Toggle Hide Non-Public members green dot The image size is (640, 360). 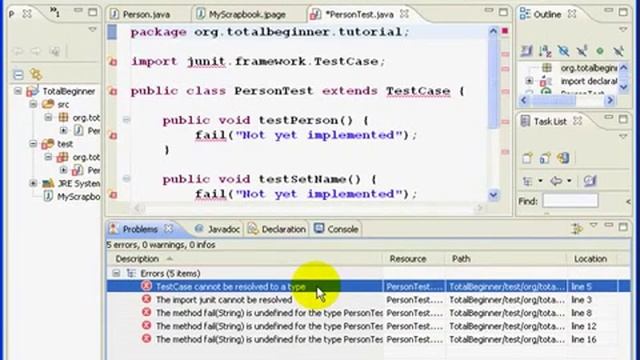coord(600,51)
